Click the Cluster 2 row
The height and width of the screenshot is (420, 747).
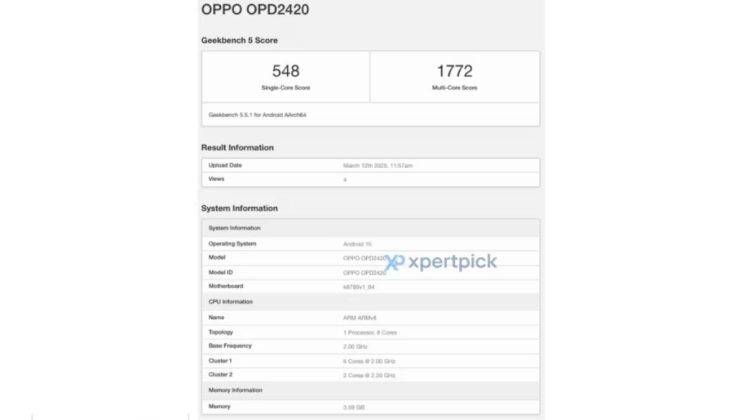coord(370,374)
